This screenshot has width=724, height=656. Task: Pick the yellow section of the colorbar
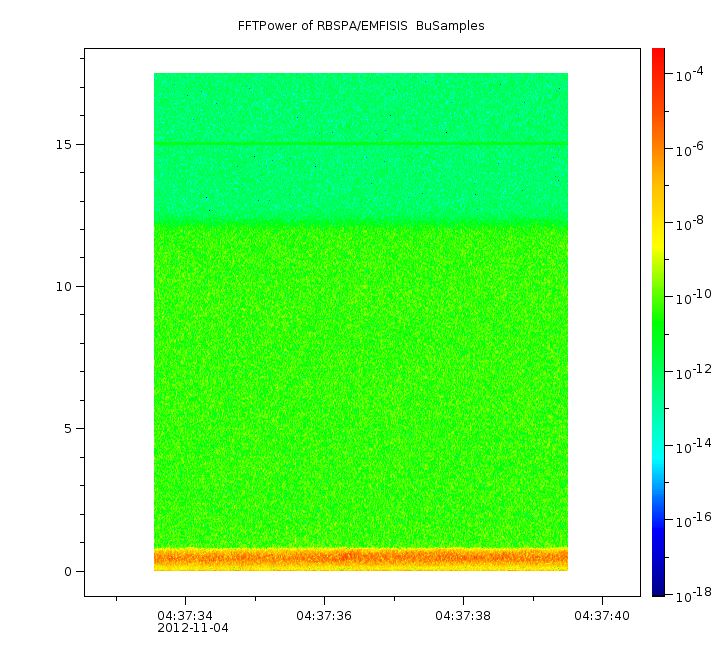658,228
